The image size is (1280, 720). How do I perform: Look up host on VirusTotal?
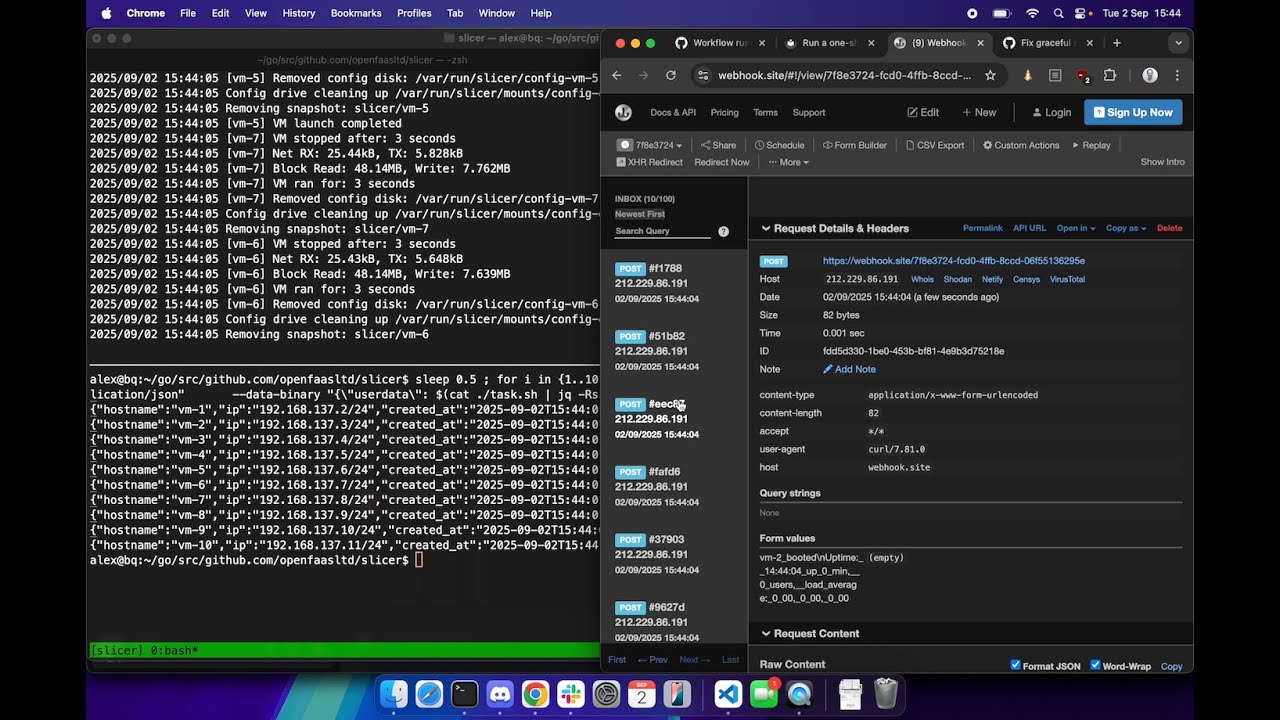click(1067, 279)
